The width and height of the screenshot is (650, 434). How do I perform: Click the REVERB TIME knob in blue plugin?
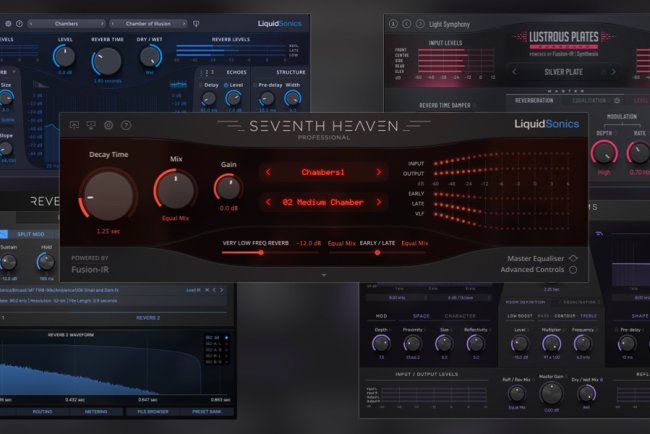pos(107,61)
